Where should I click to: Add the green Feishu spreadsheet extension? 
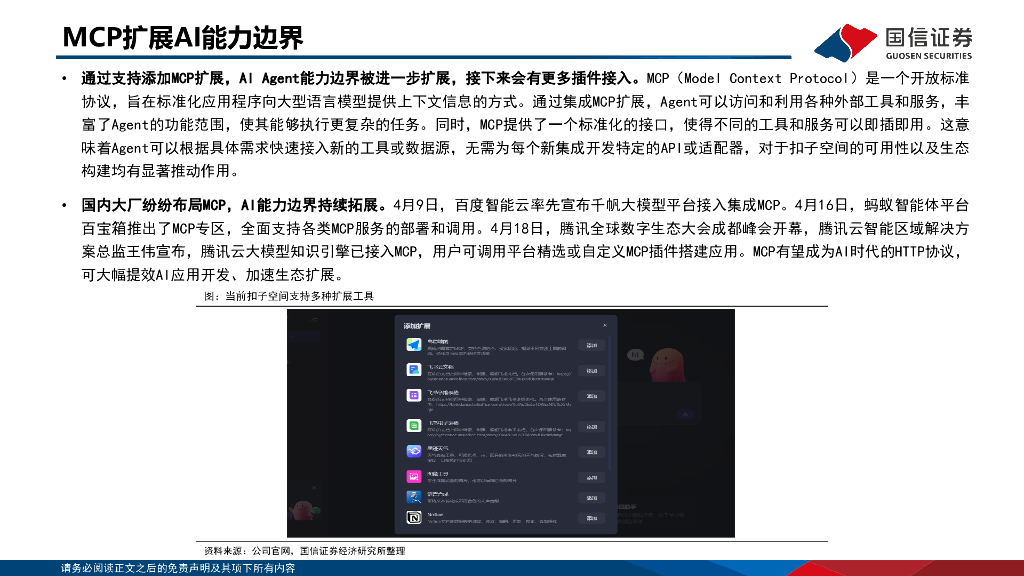pyautogui.click(x=592, y=427)
